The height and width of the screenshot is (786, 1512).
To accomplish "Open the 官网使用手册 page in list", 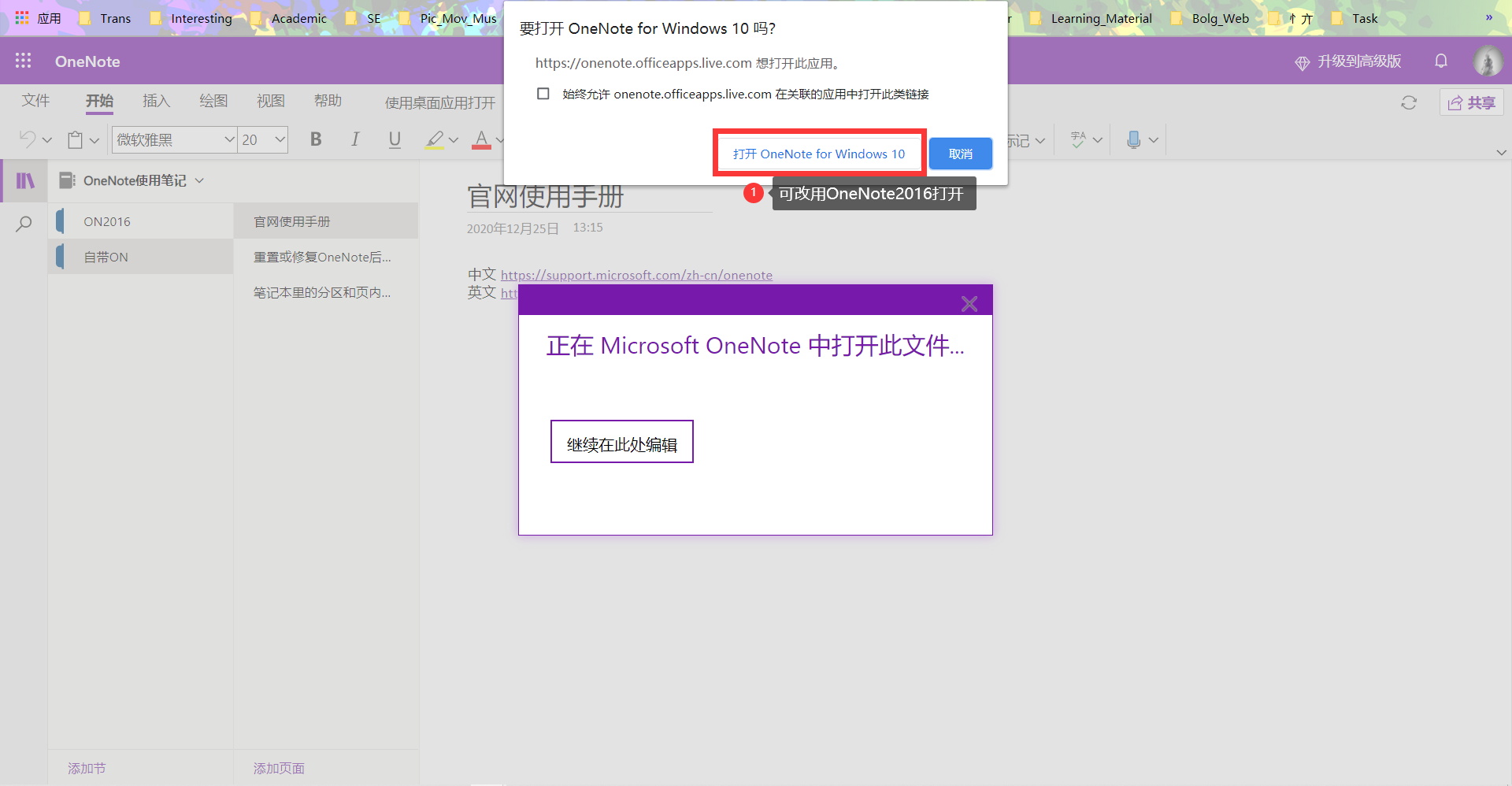I will click(326, 221).
